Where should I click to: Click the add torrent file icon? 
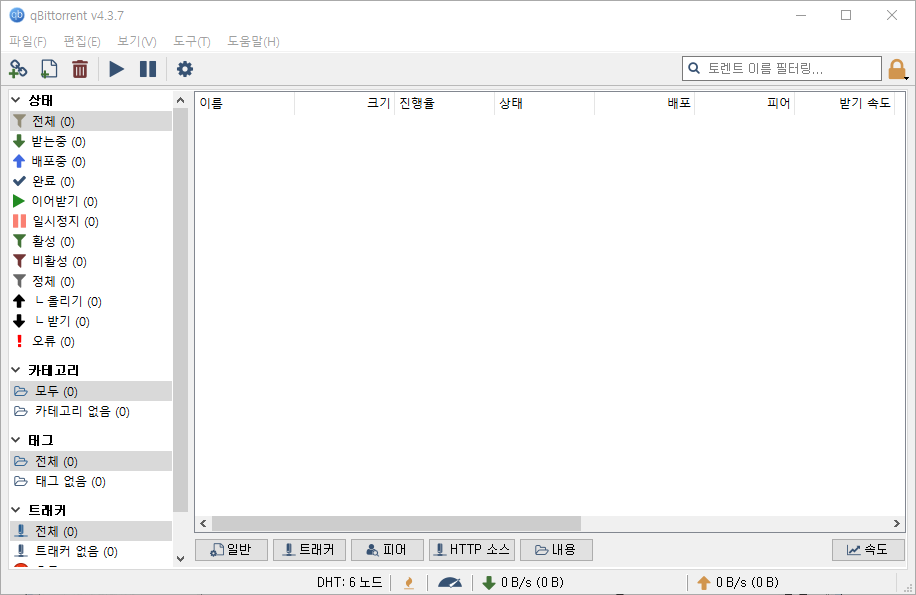49,69
